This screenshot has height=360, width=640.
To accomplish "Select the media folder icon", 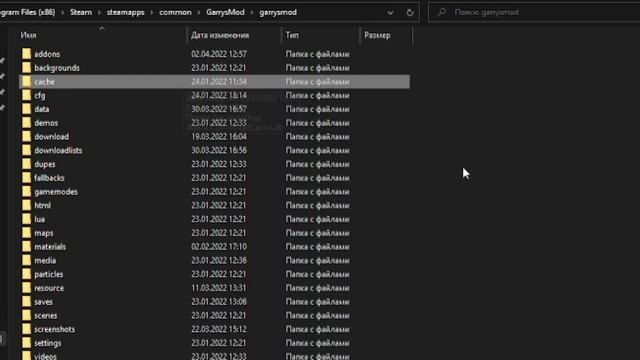I will pyautogui.click(x=27, y=260).
